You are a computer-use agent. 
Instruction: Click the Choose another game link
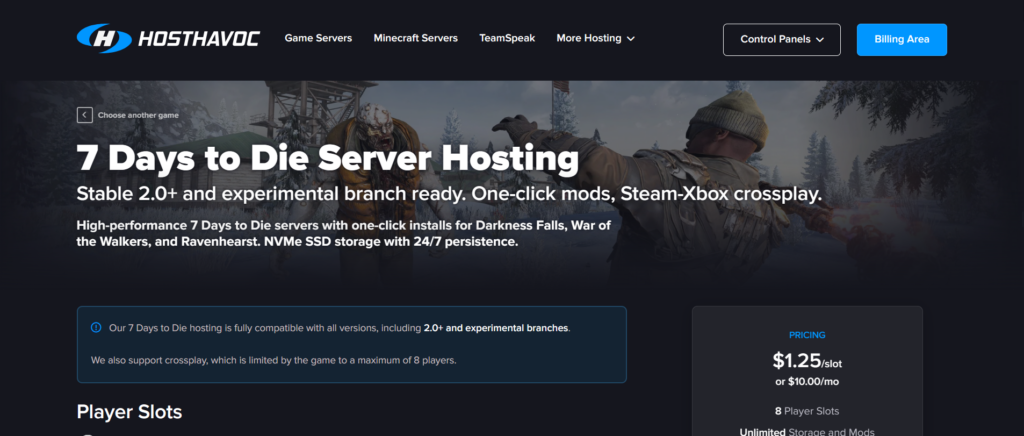pos(138,116)
